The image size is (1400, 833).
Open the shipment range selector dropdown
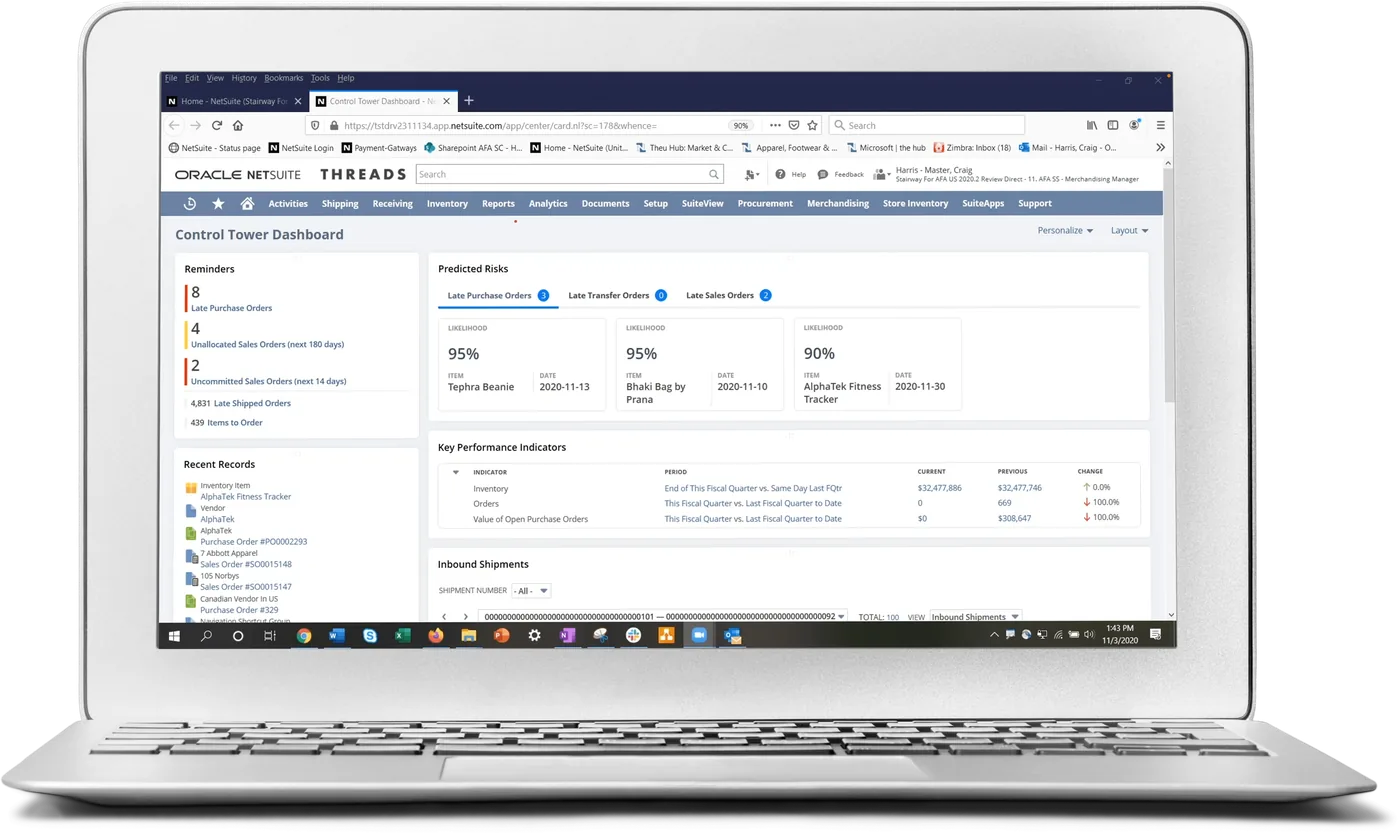coord(663,617)
